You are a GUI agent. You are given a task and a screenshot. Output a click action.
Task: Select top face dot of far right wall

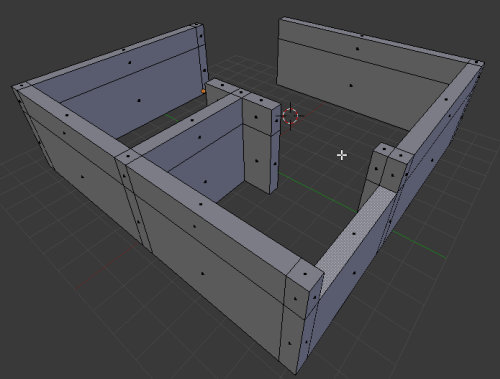(446, 99)
